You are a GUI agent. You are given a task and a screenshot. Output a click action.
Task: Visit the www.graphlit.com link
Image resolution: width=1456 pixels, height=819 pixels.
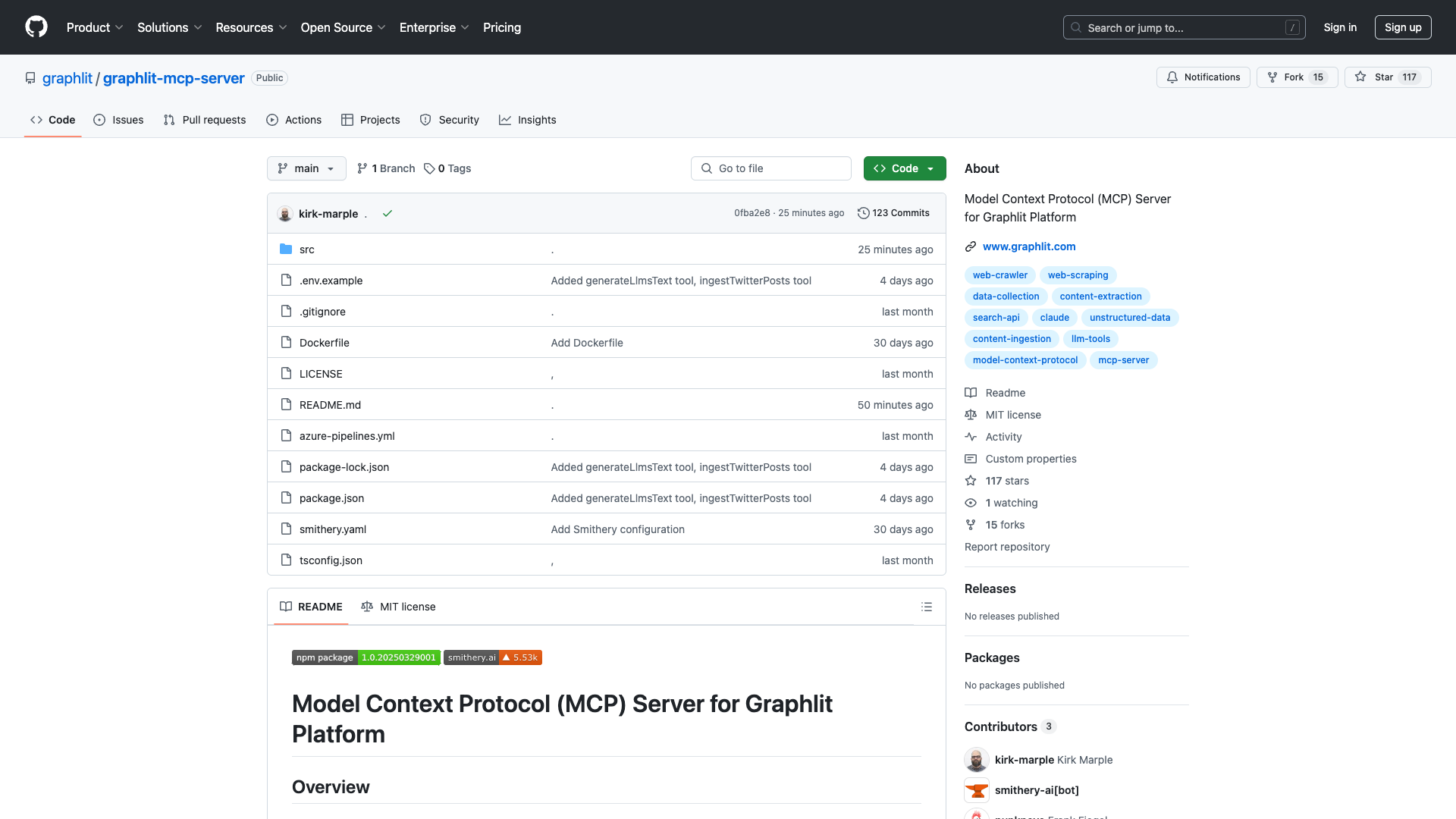pos(1028,246)
